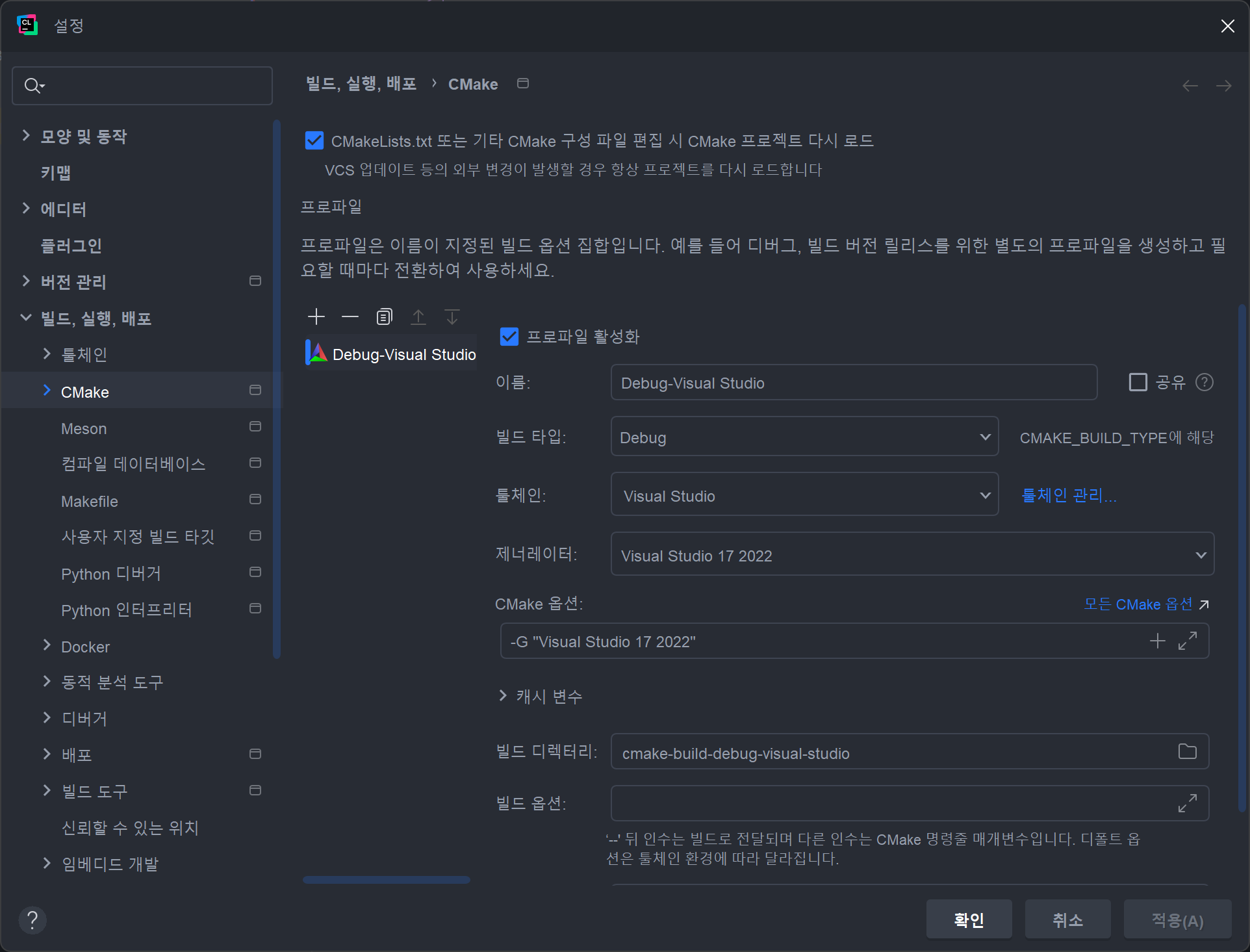Remove selected profile with minus icon
Viewport: 1250px width, 952px height.
point(350,316)
